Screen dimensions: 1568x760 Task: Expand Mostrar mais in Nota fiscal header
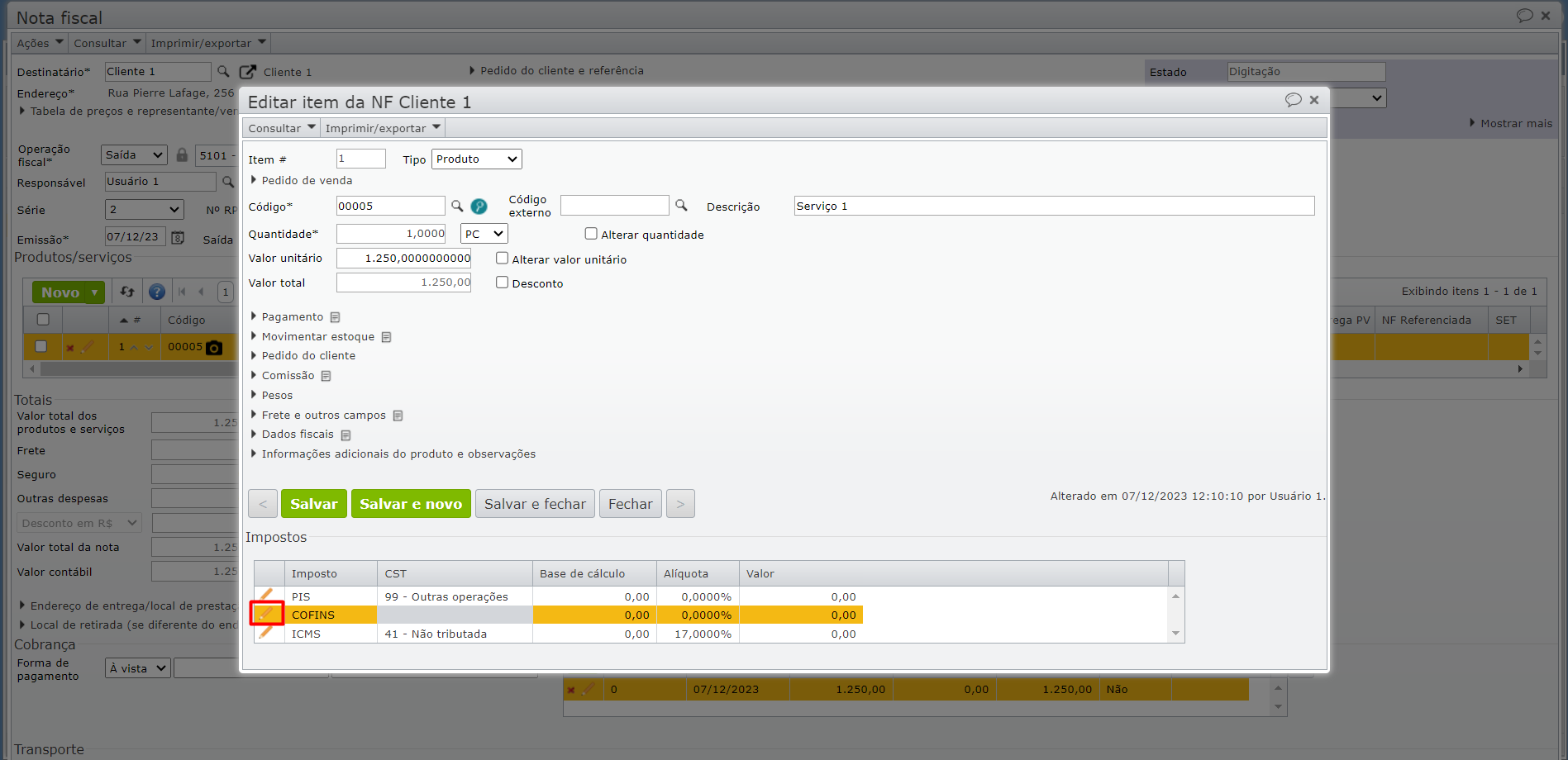pos(1511,123)
